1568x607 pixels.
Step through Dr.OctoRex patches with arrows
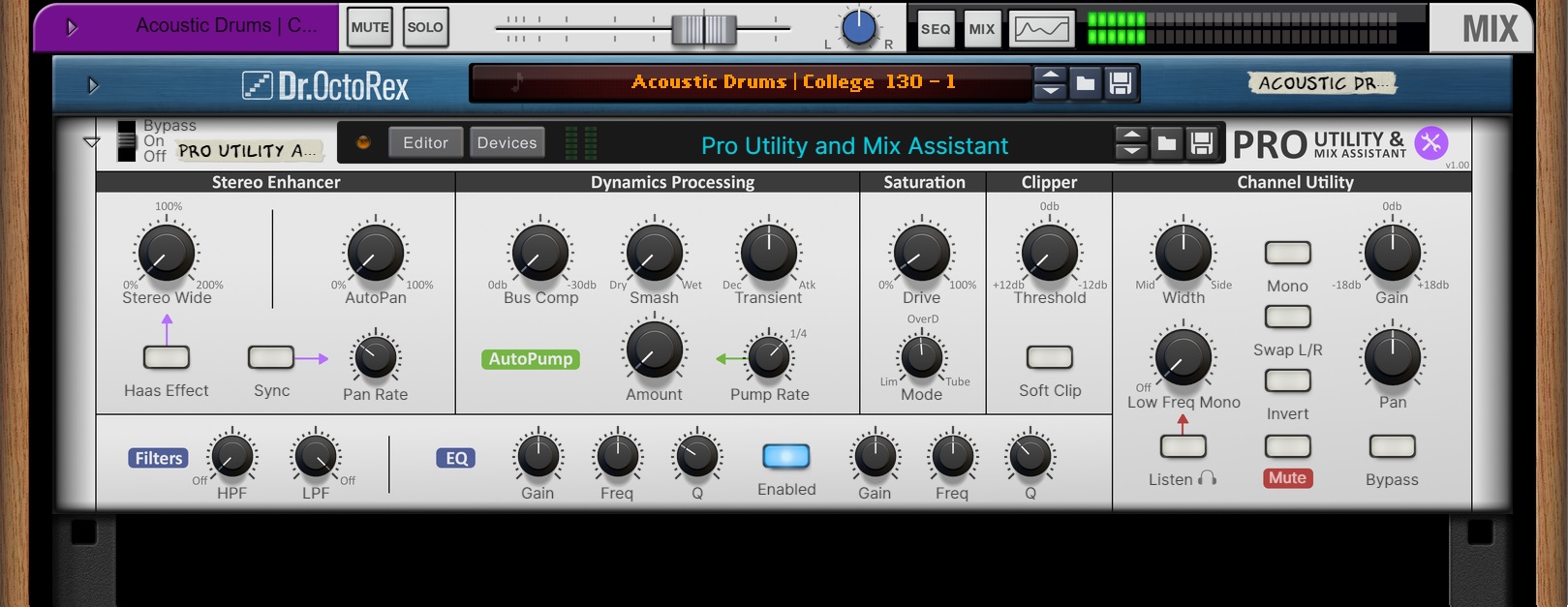1050,83
